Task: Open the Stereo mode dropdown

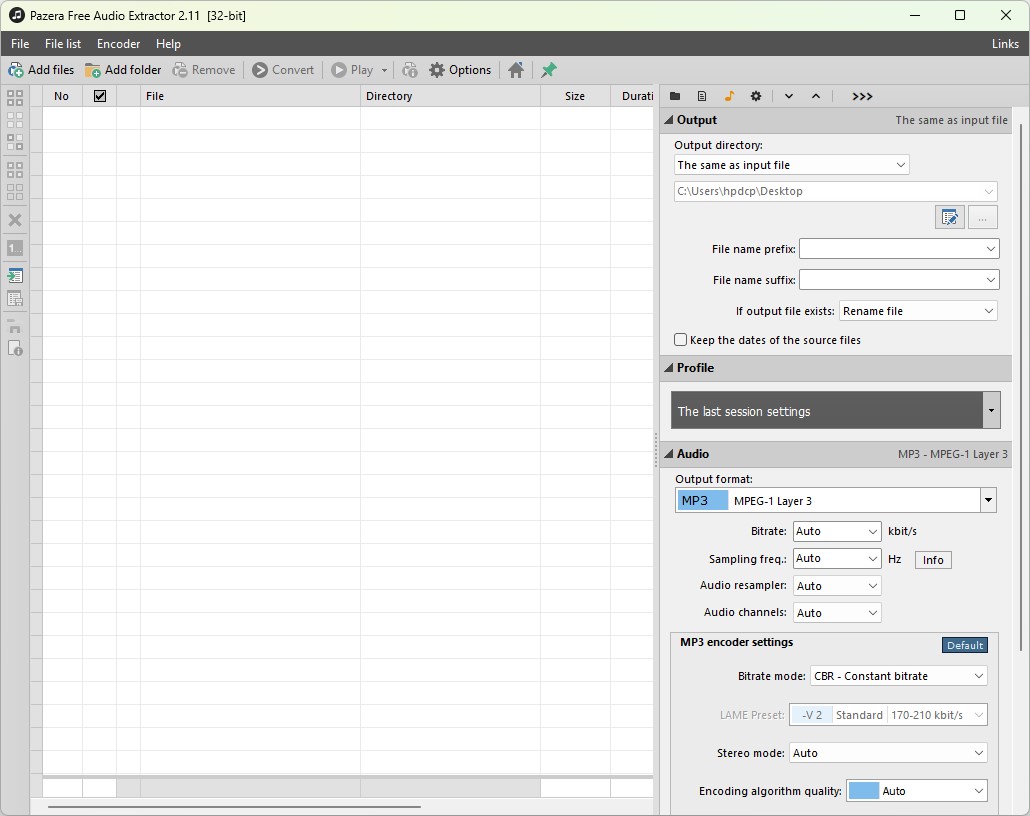Action: click(x=888, y=753)
